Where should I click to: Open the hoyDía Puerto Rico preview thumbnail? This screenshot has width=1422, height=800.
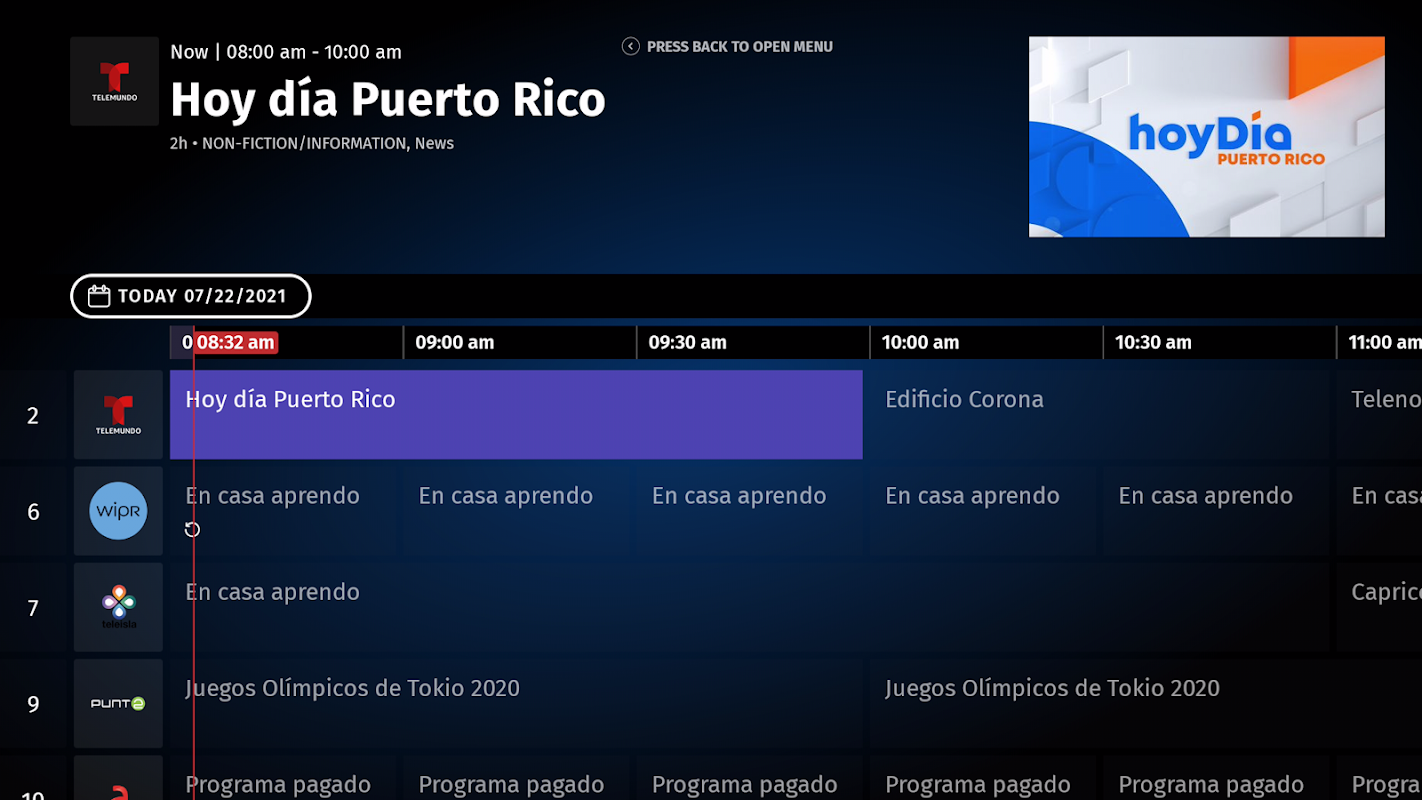point(1207,137)
